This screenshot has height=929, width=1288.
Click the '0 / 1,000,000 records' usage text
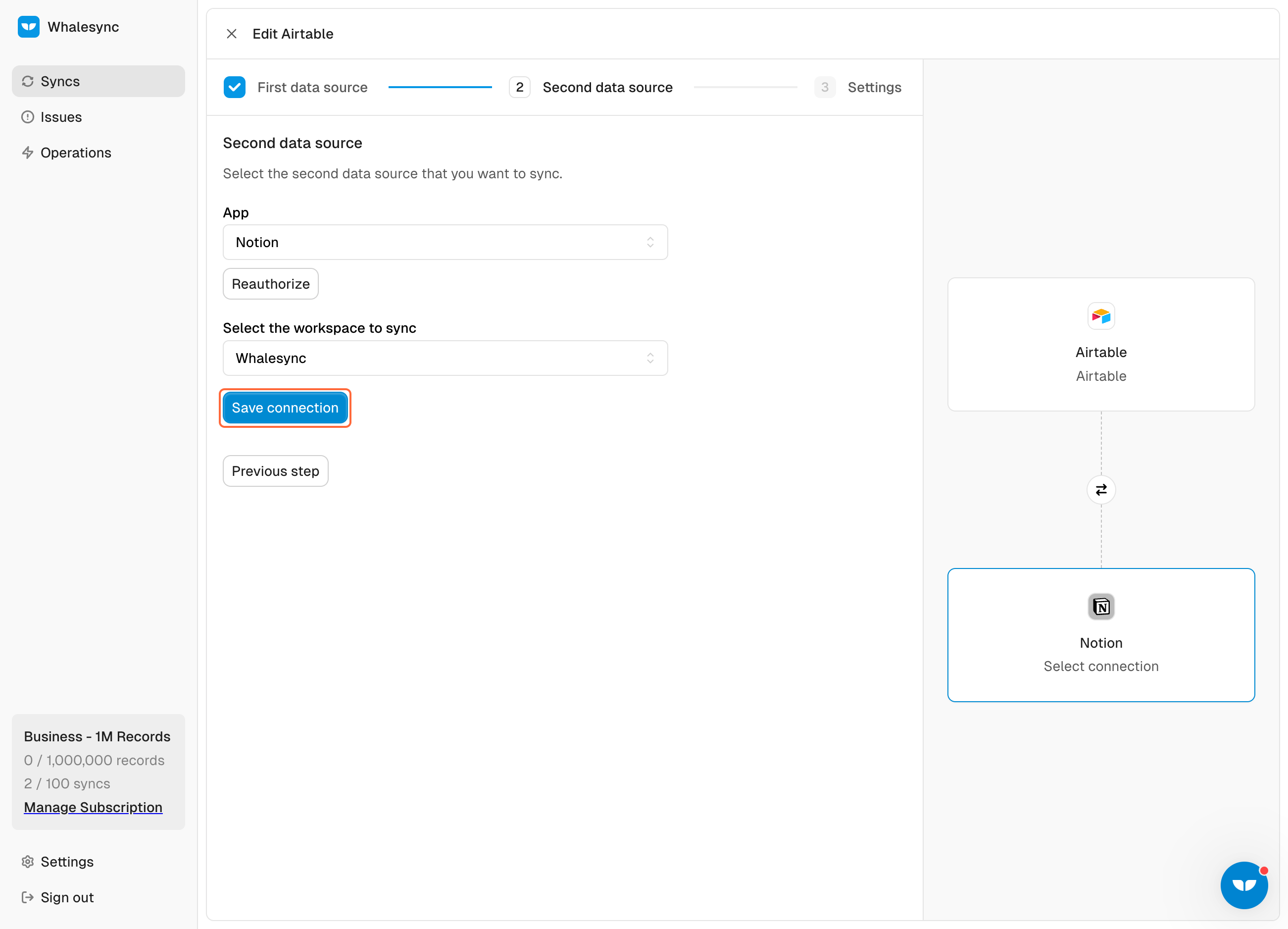[x=94, y=760]
